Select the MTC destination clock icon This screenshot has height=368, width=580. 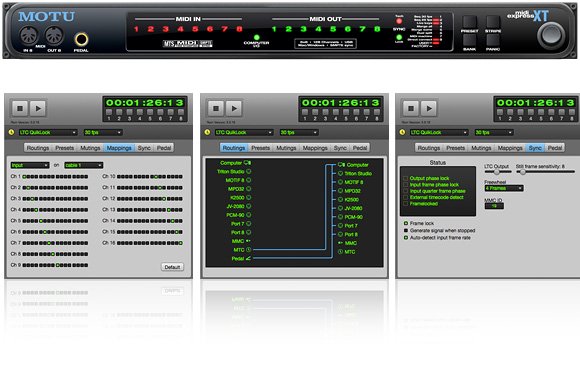[340, 251]
